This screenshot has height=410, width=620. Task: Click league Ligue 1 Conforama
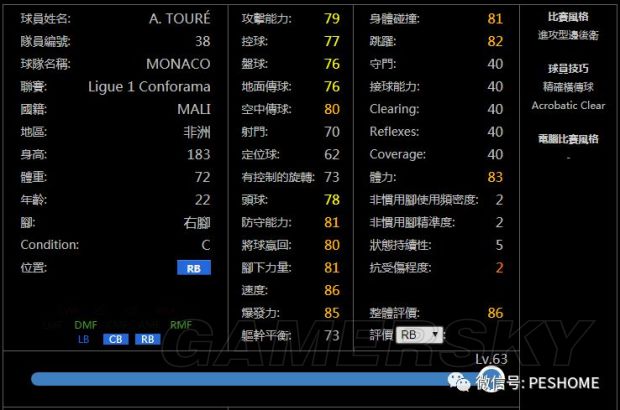click(149, 87)
